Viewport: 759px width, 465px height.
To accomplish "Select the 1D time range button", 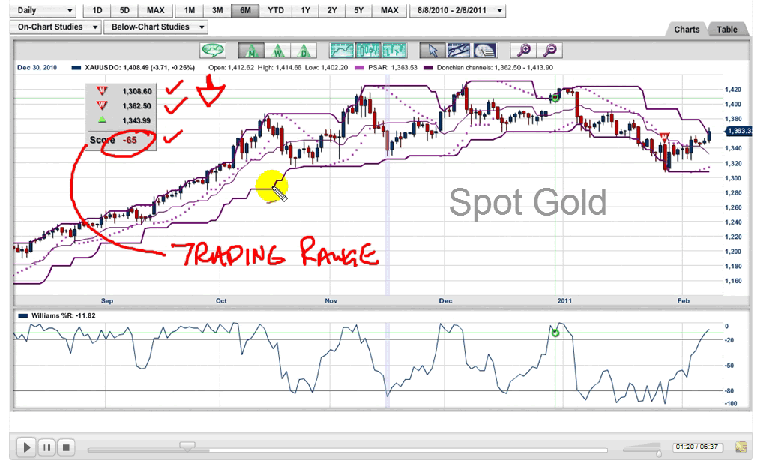I will pos(97,10).
